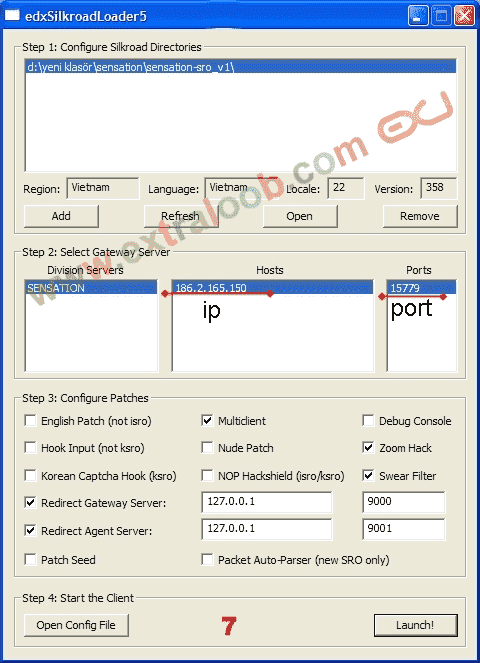Viewport: 480px width, 663px height.
Task: Select the sensation-sro_v1 directory entry
Action: coord(241,67)
